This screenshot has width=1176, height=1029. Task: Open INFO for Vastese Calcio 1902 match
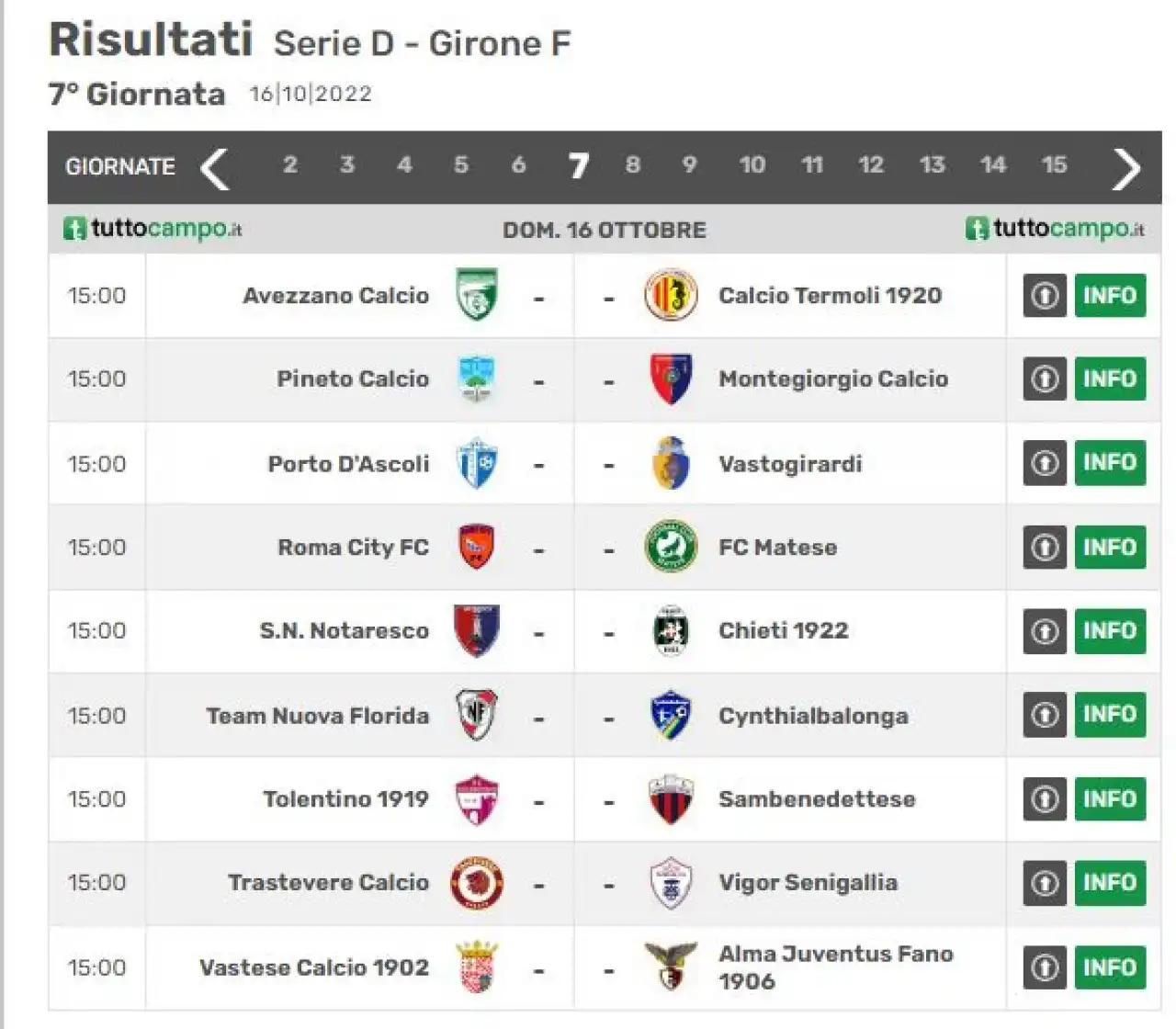[1110, 967]
